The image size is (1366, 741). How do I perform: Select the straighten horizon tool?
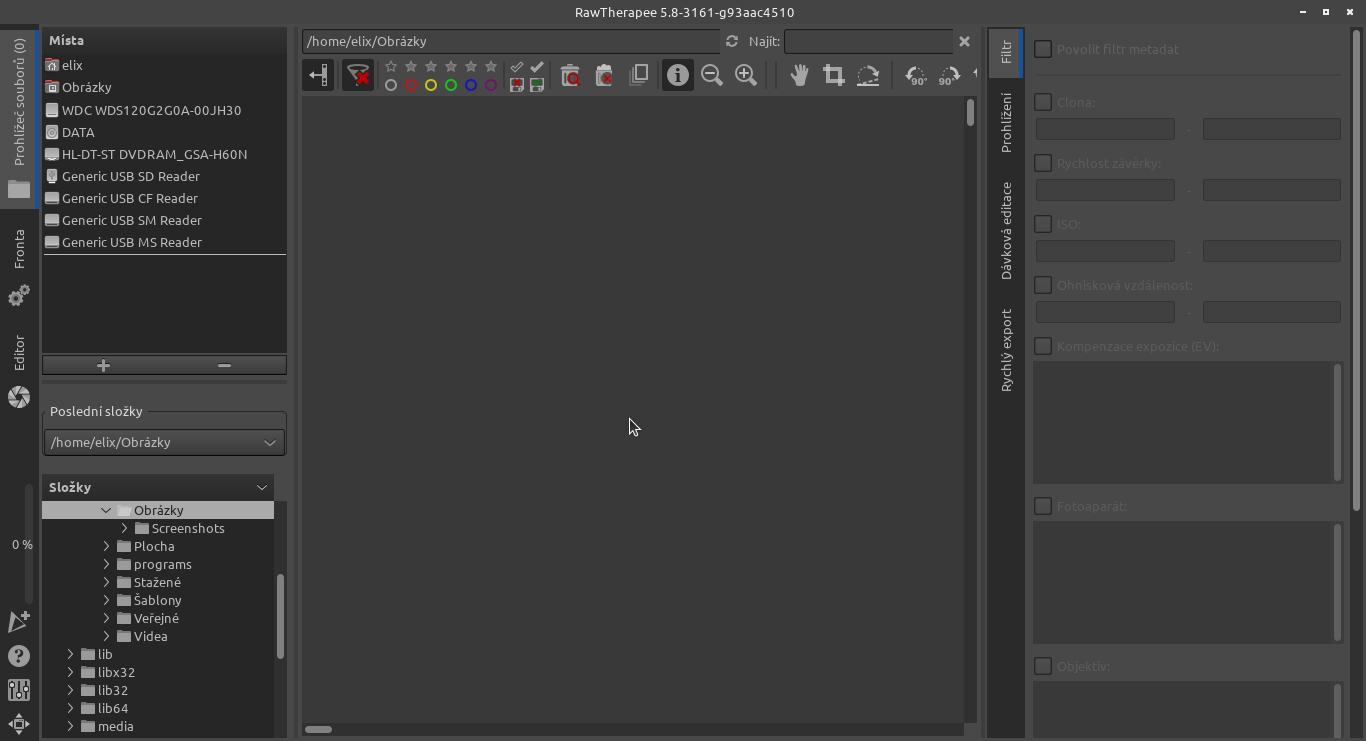tap(868, 75)
